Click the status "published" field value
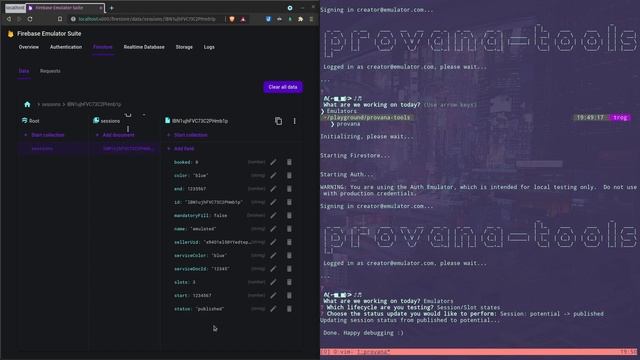 tap(210, 309)
